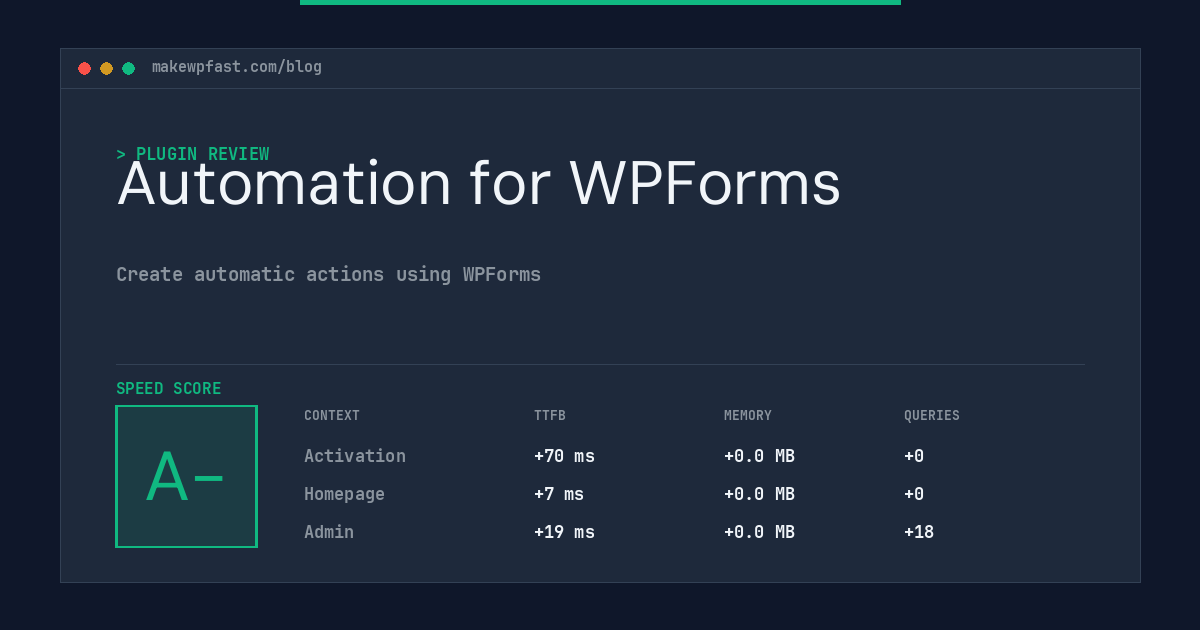Click the Homepage queries value '+0'
This screenshot has width=1200, height=630.
coord(914,494)
